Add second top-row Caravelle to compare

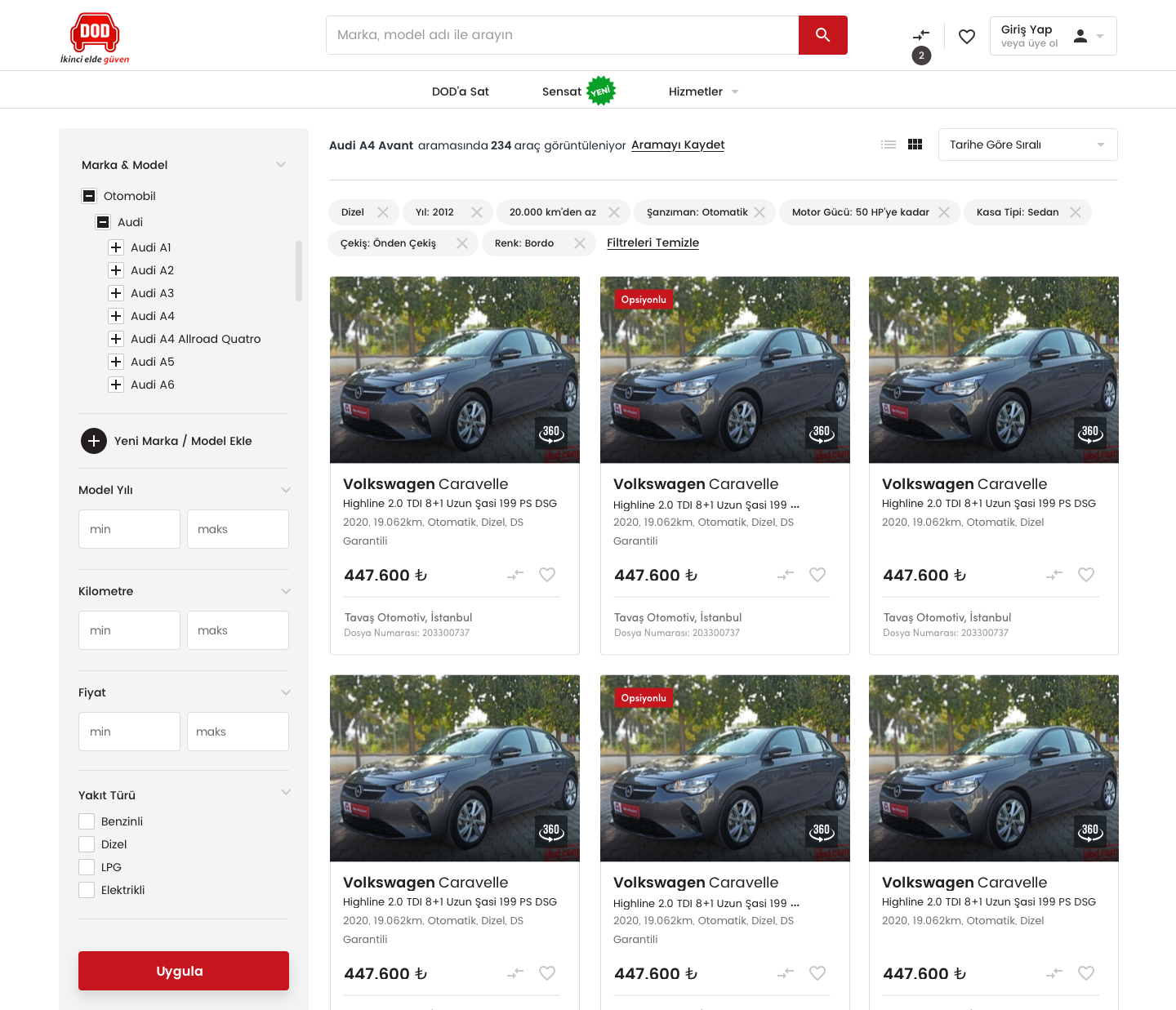click(x=786, y=575)
